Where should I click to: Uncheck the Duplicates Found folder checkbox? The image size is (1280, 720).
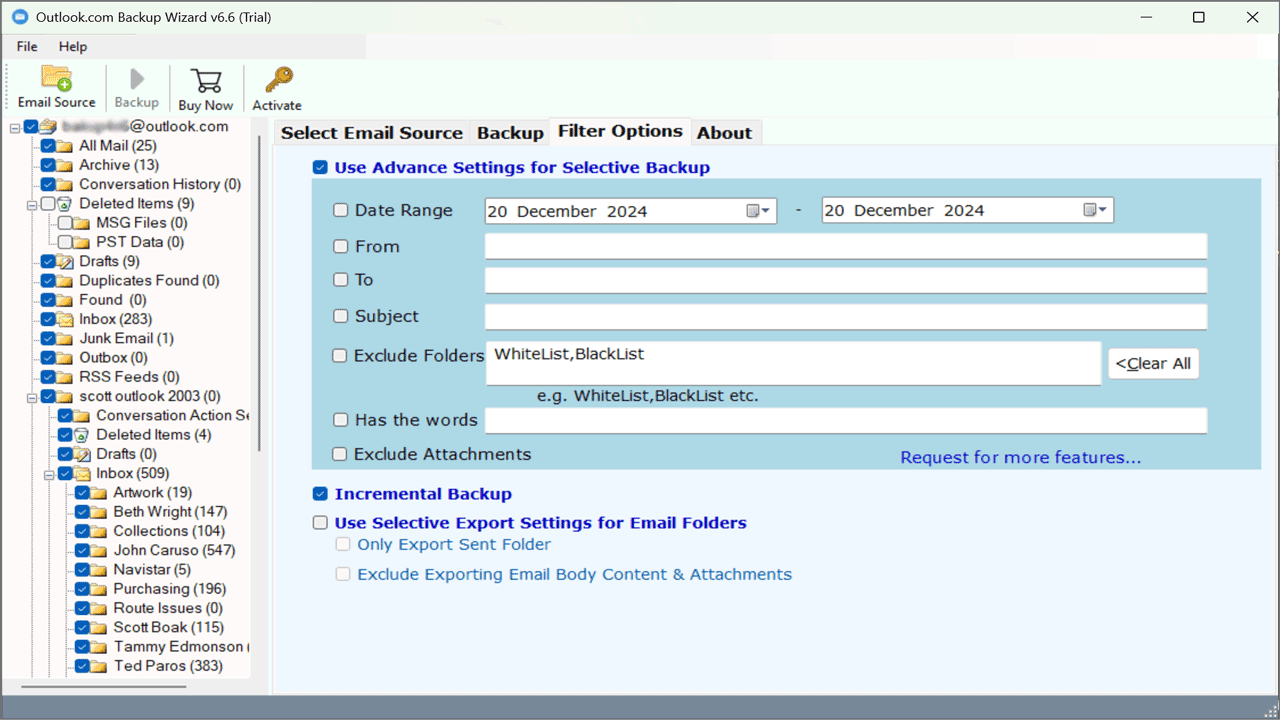[x=48, y=281]
